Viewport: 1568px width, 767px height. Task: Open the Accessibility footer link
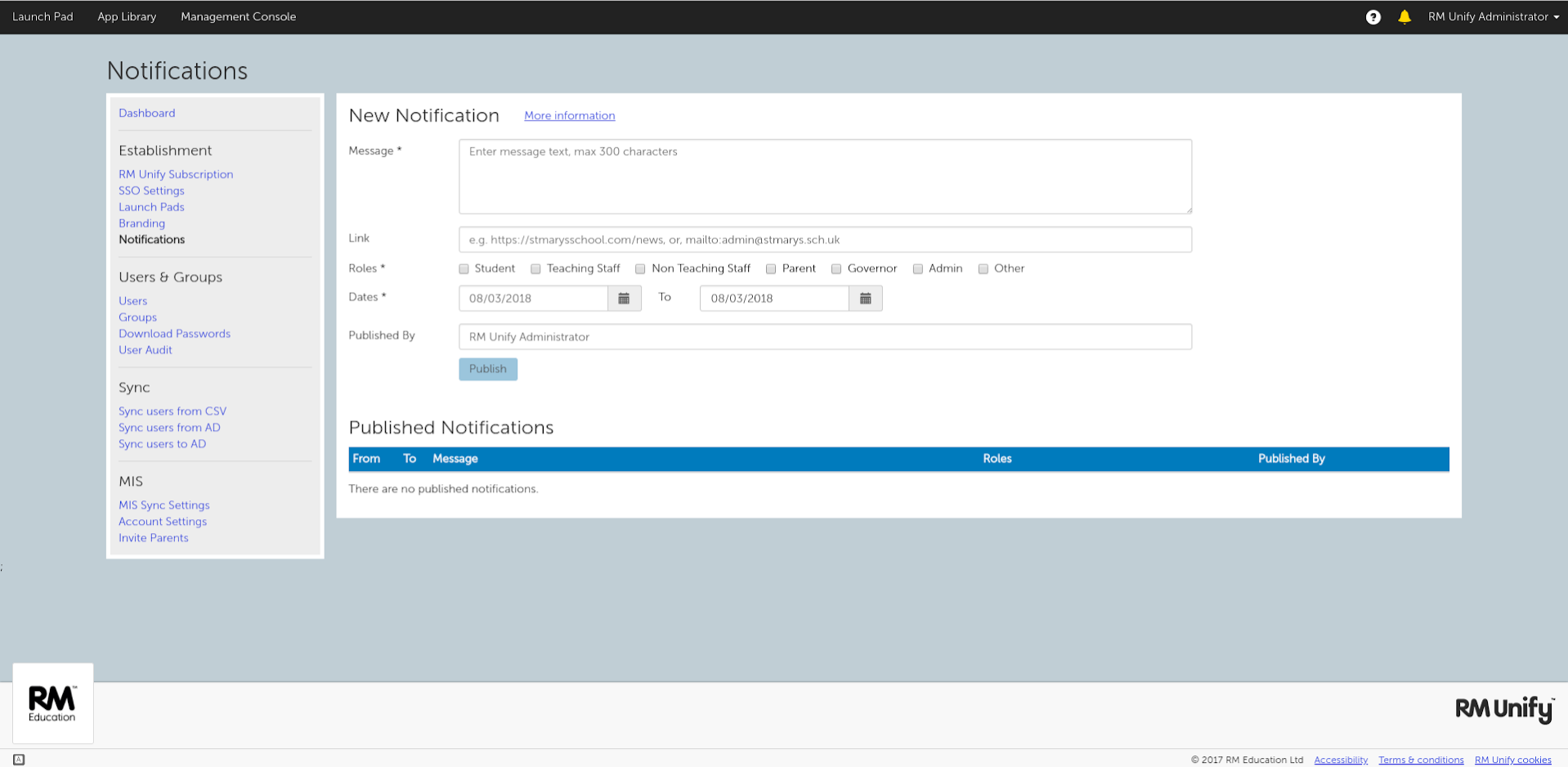click(1341, 760)
